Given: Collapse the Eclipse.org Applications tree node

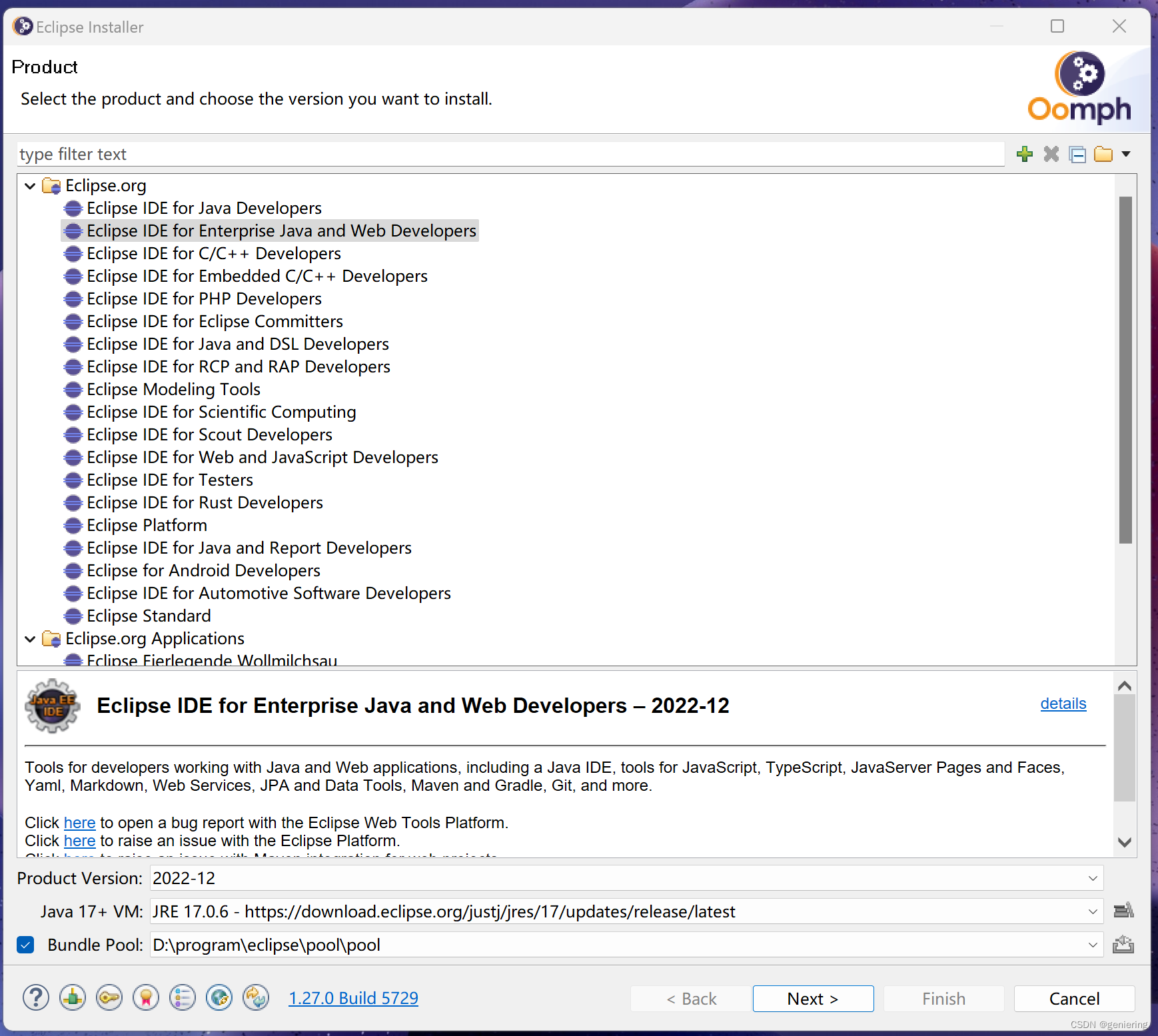Looking at the screenshot, I should (30, 639).
